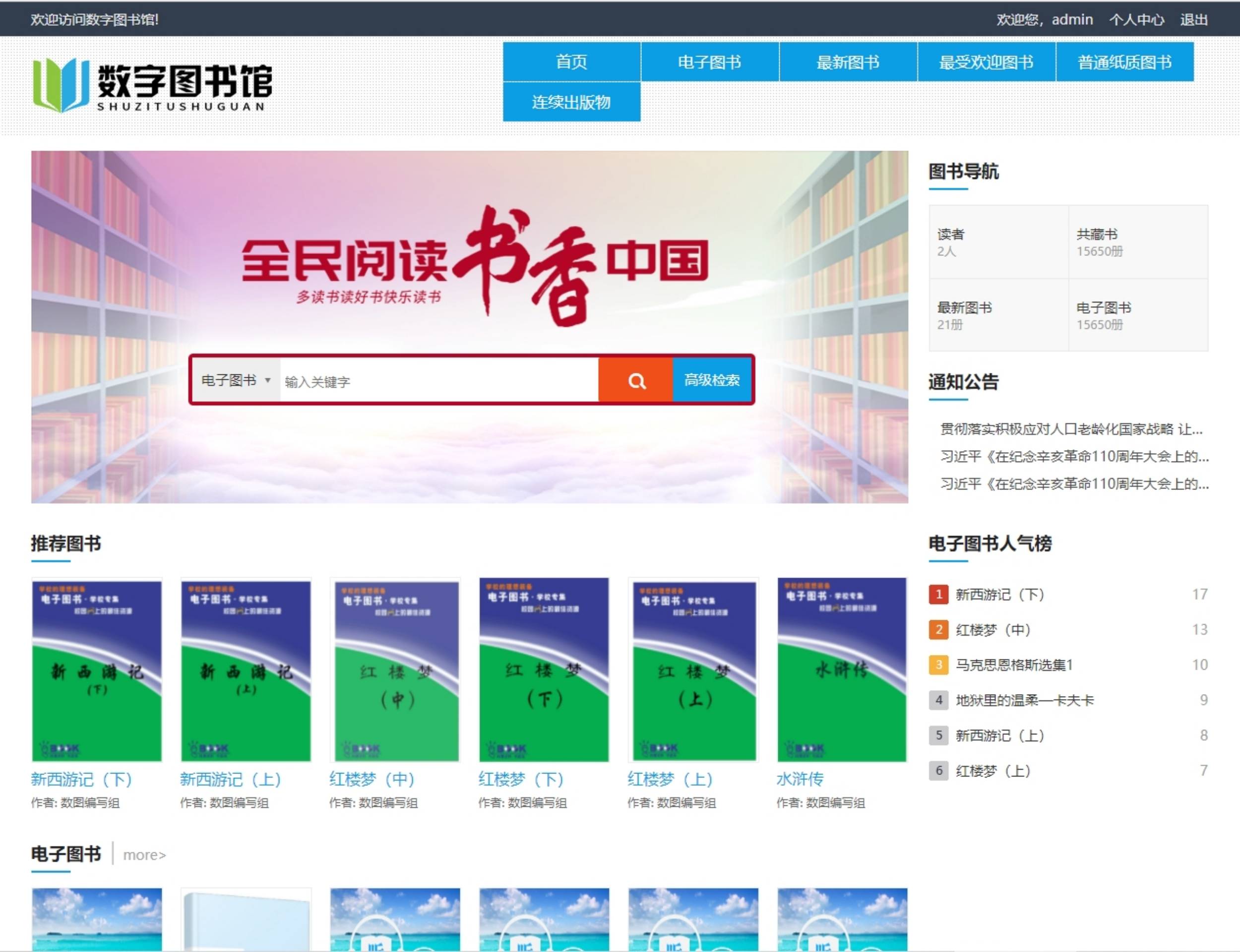Open the first 通知公告 notice about 人口老龄化
This screenshot has height=952, width=1240.
pyautogui.click(x=1070, y=429)
